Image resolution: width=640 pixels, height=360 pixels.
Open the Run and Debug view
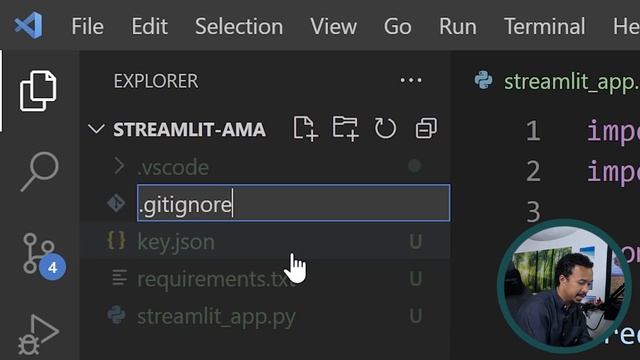tap(38, 335)
